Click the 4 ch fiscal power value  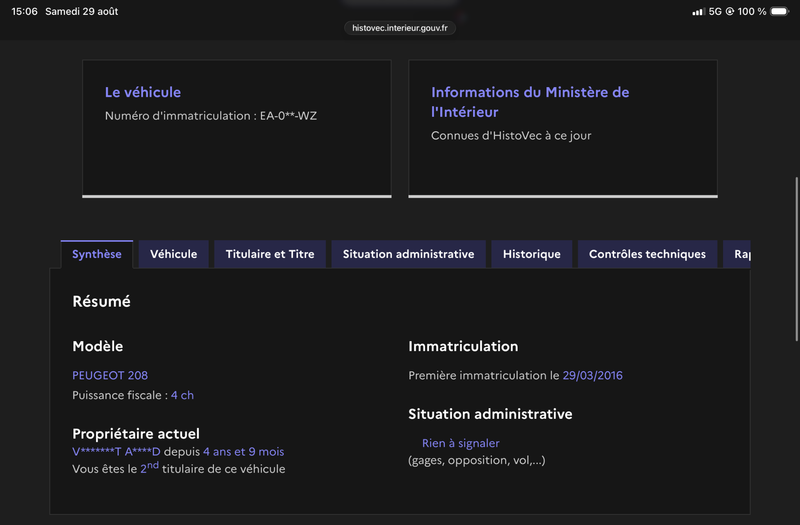(x=182, y=395)
